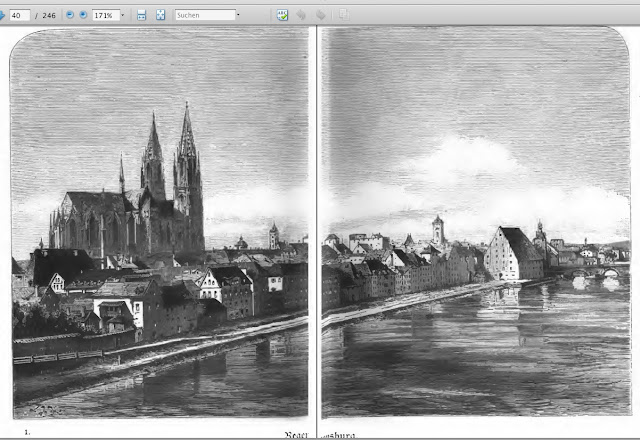The width and height of the screenshot is (640, 440).
Task: Zoom in with the plus button
Action: coord(83,15)
